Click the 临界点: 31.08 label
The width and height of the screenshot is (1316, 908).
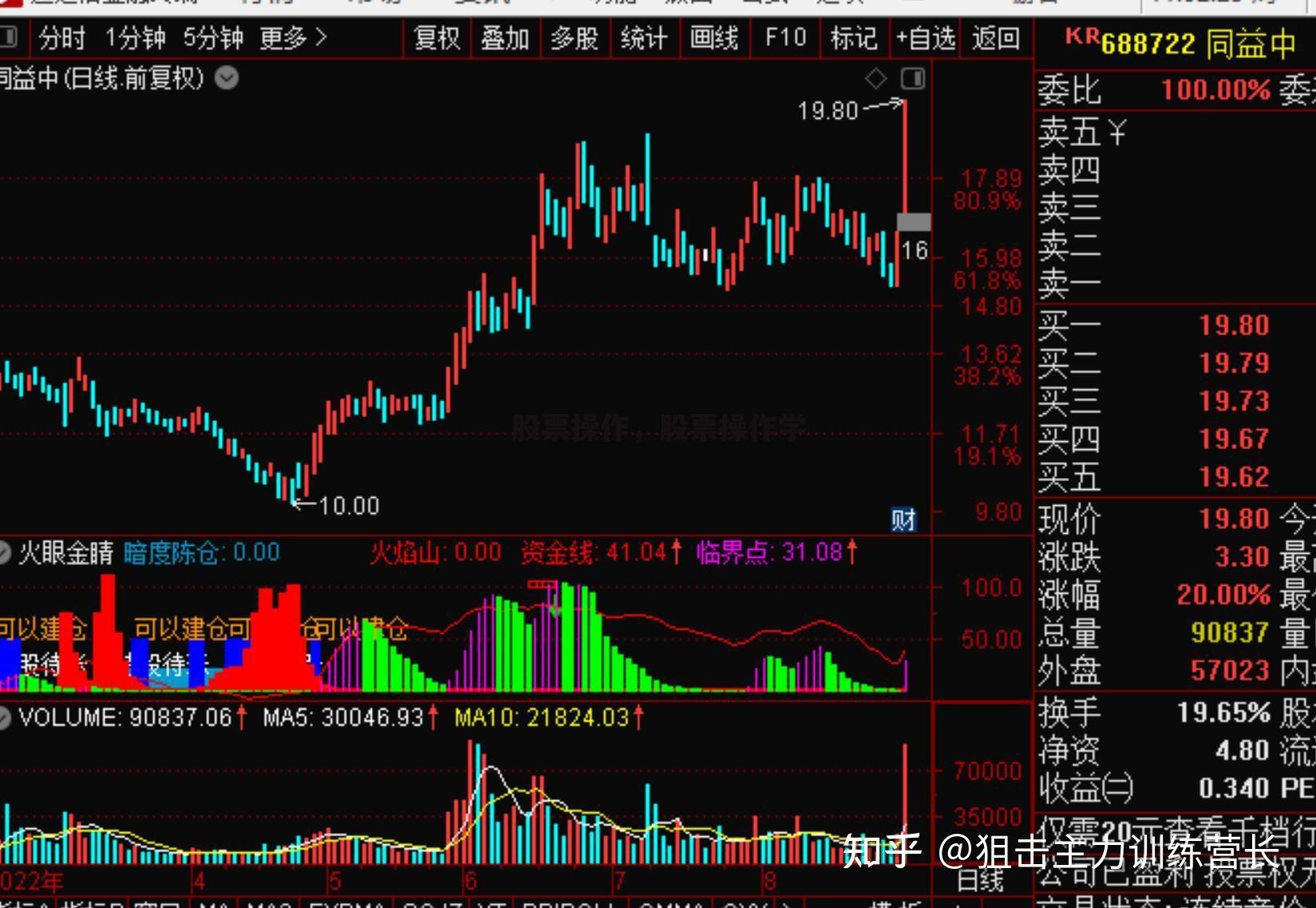pos(776,552)
